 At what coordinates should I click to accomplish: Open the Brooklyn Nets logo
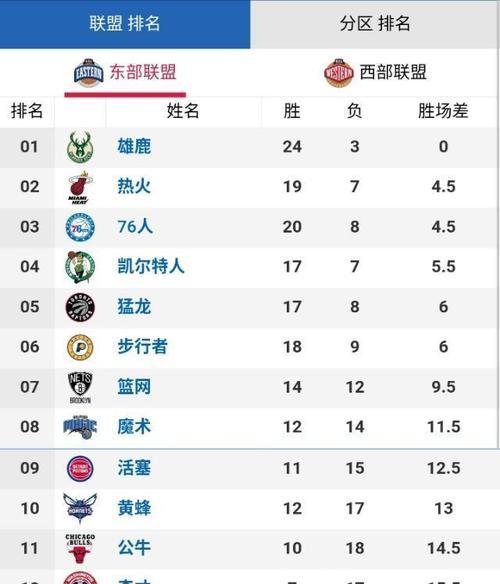(80, 387)
